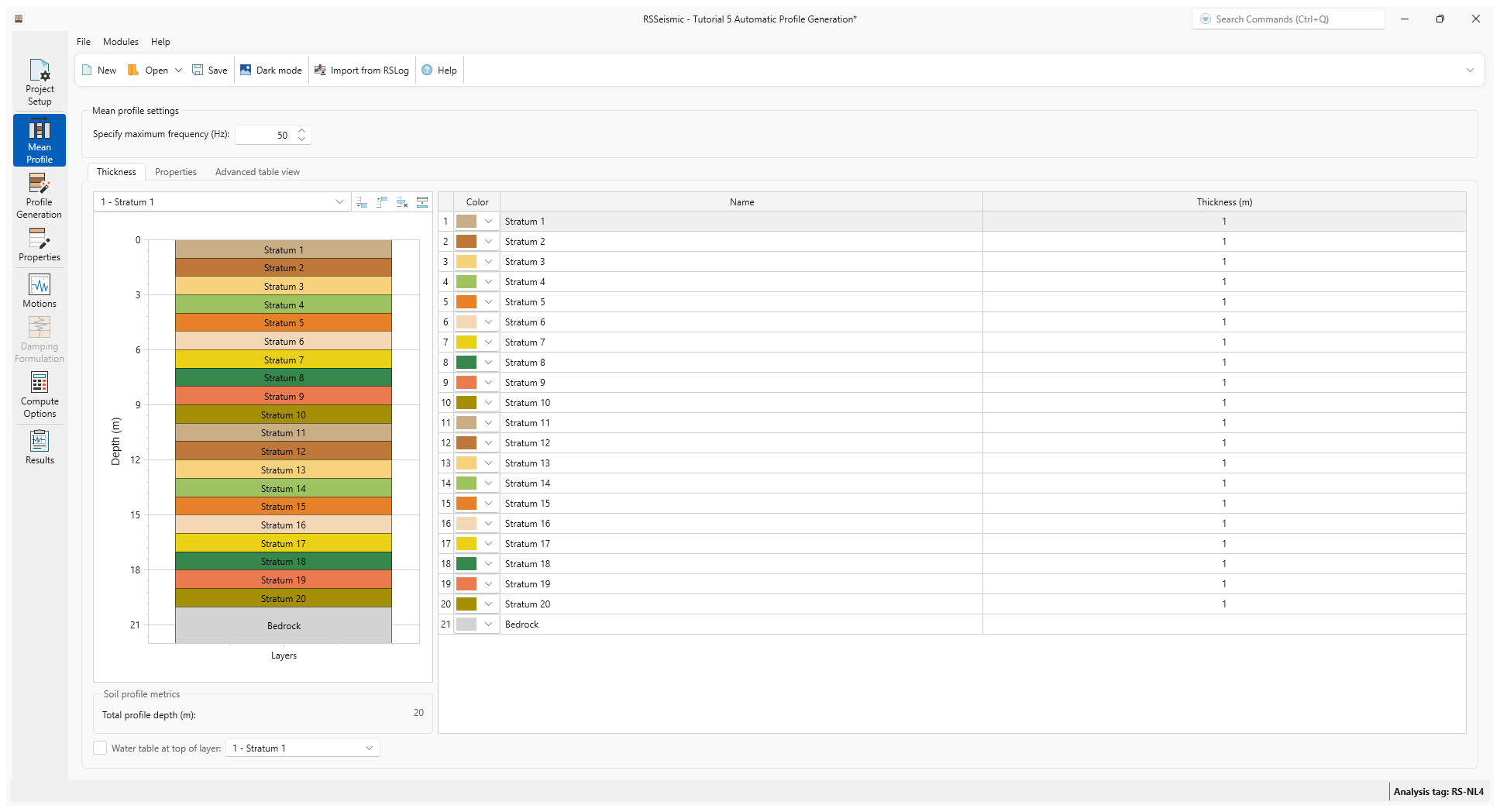Enable Water table at top of layer checkbox
Screen dimensions: 1500x812
(100, 748)
